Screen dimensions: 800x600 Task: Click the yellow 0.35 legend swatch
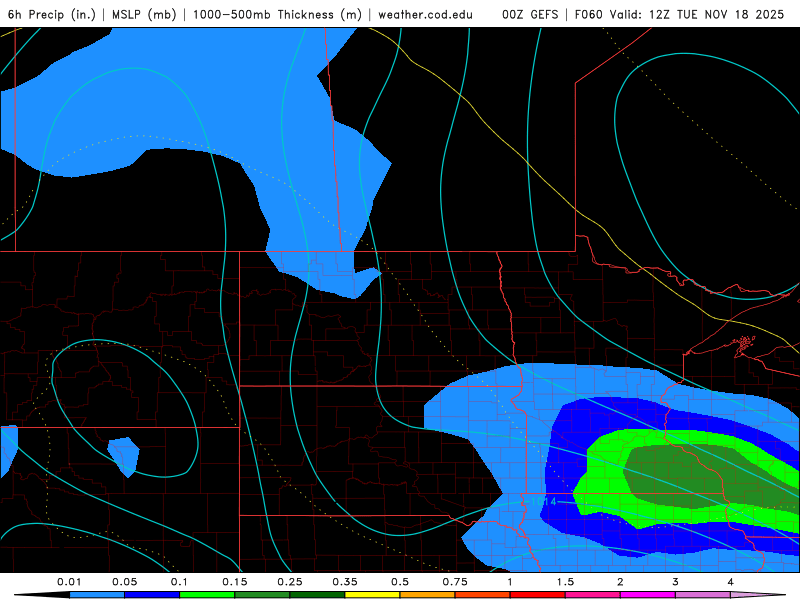point(372,595)
